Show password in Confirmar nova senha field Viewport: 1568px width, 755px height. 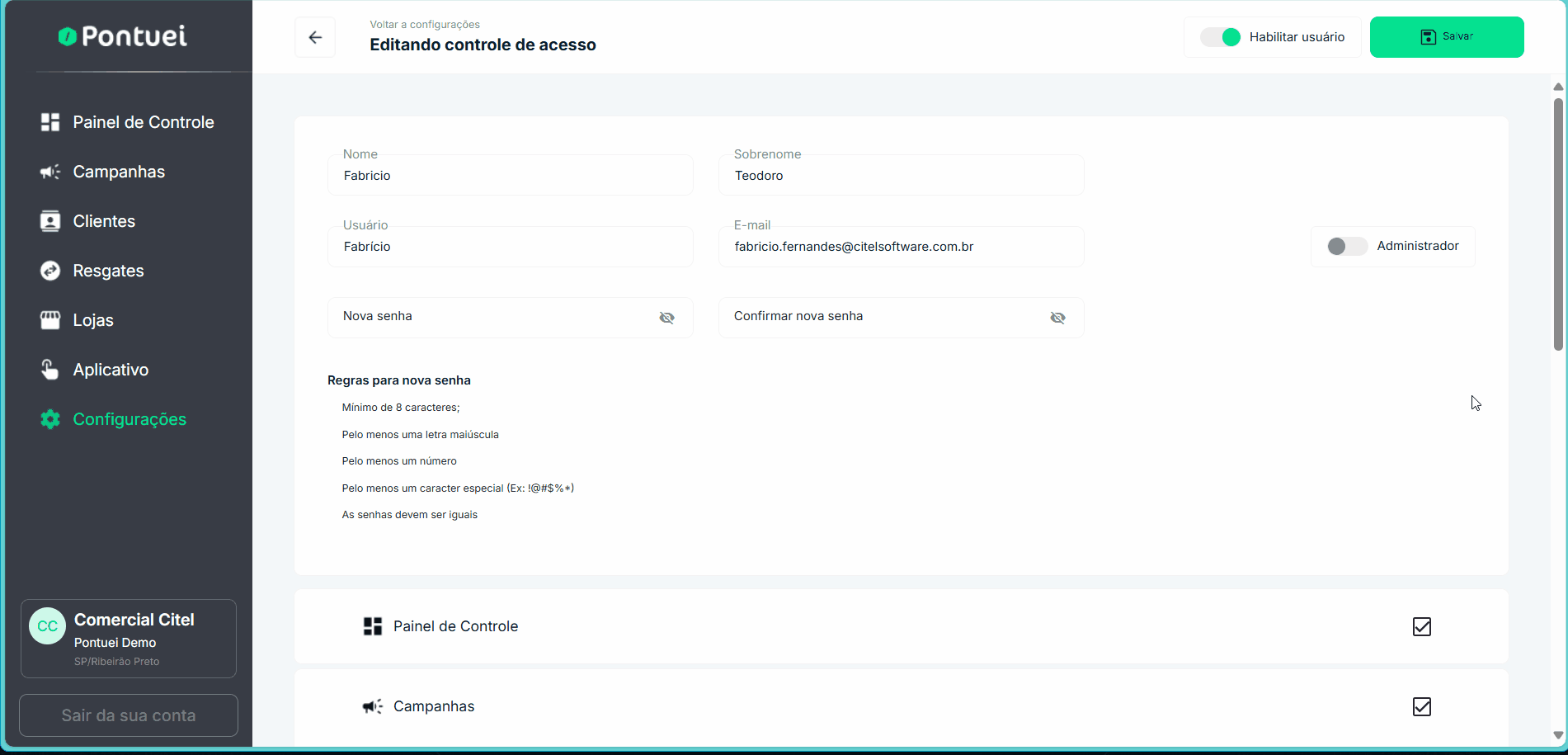1057,318
